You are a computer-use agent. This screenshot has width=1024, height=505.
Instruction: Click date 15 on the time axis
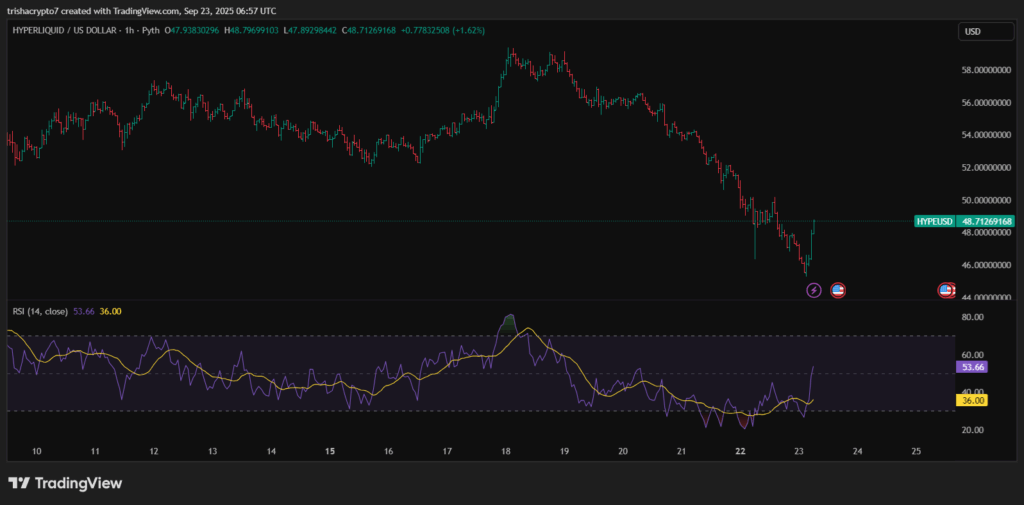coord(329,452)
